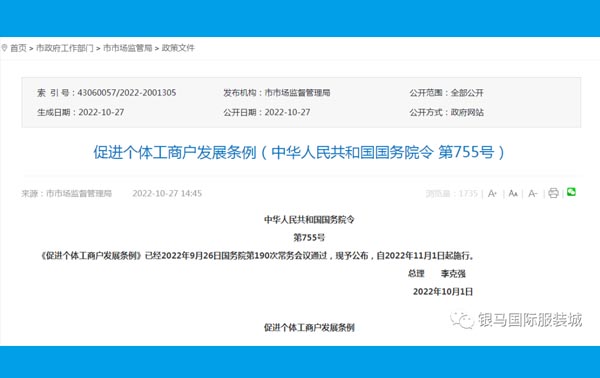The image size is (600, 378).
Task: Click bottom heading 促进个体工商户发展条例
Action: 309,327
